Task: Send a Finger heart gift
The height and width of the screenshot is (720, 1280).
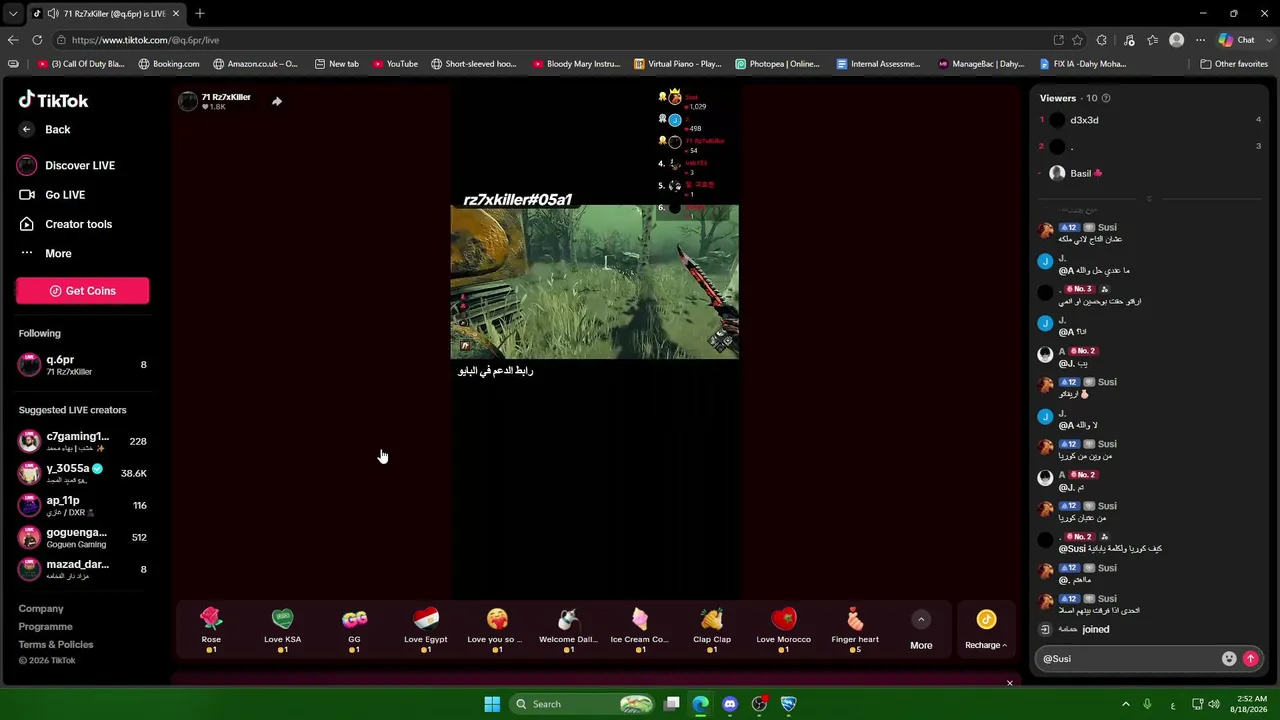Action: (x=855, y=630)
